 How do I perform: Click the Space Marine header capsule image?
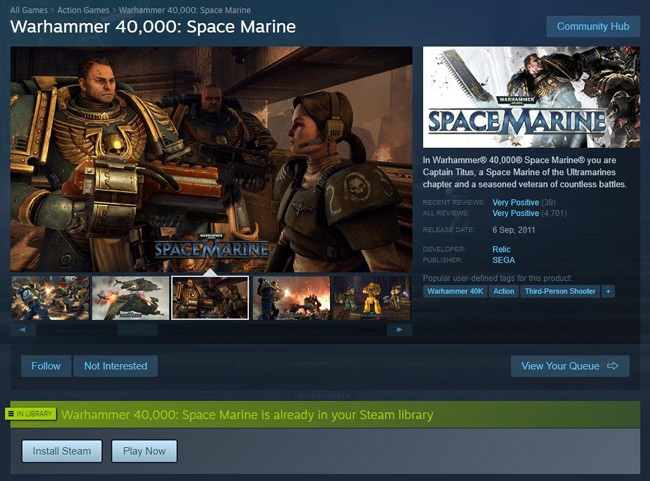click(x=531, y=97)
